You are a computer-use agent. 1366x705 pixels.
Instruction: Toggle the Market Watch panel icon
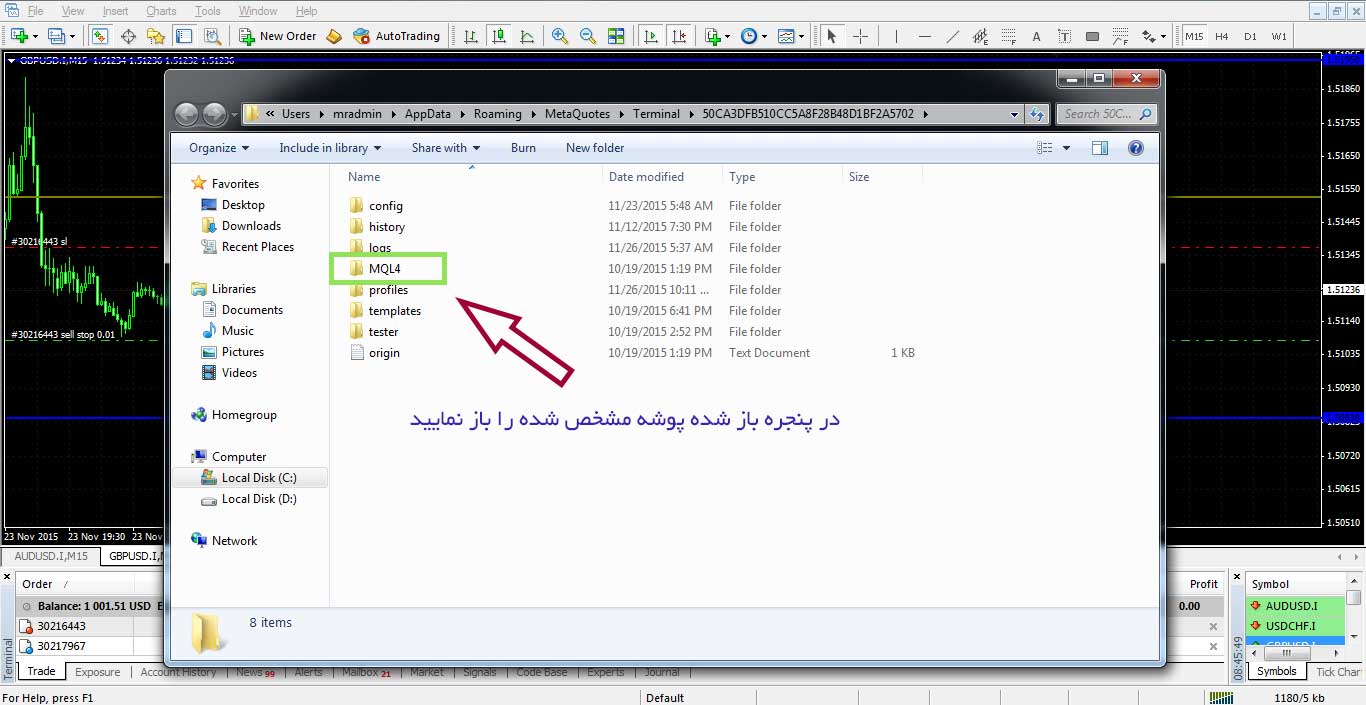(99, 36)
